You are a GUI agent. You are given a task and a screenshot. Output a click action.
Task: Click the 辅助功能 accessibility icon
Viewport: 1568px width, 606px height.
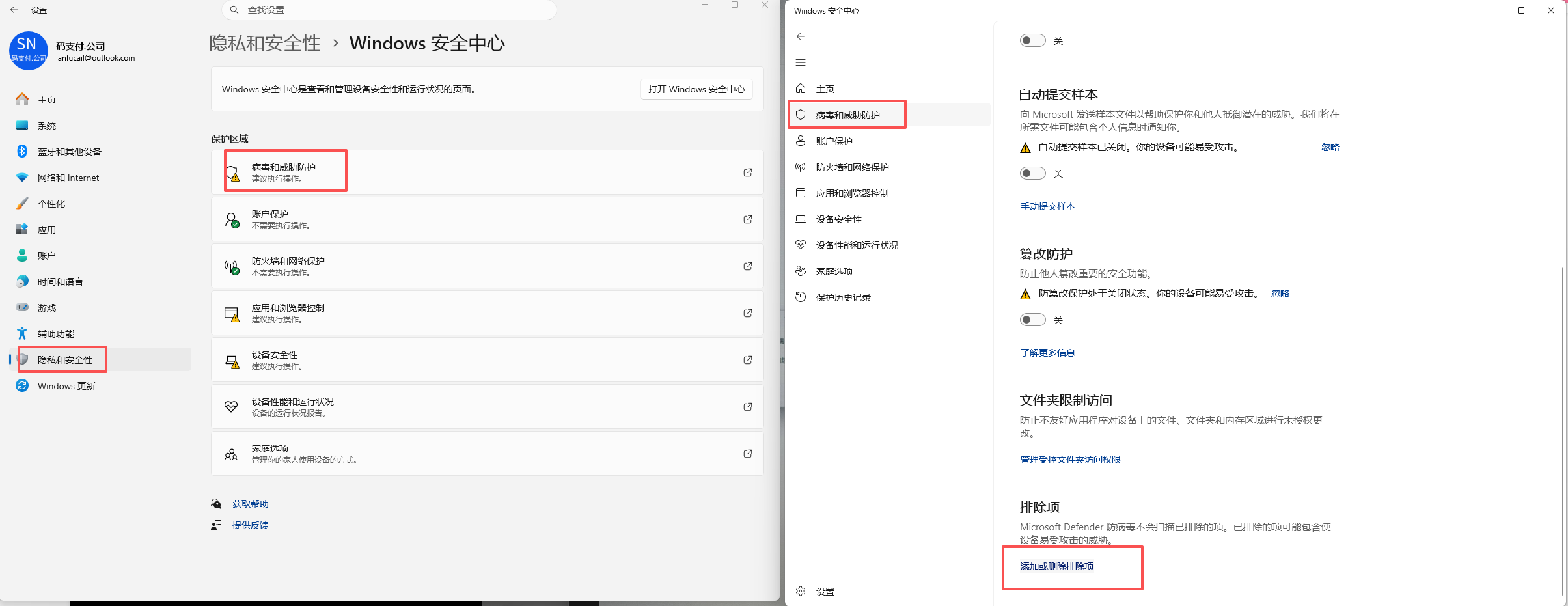(22, 333)
